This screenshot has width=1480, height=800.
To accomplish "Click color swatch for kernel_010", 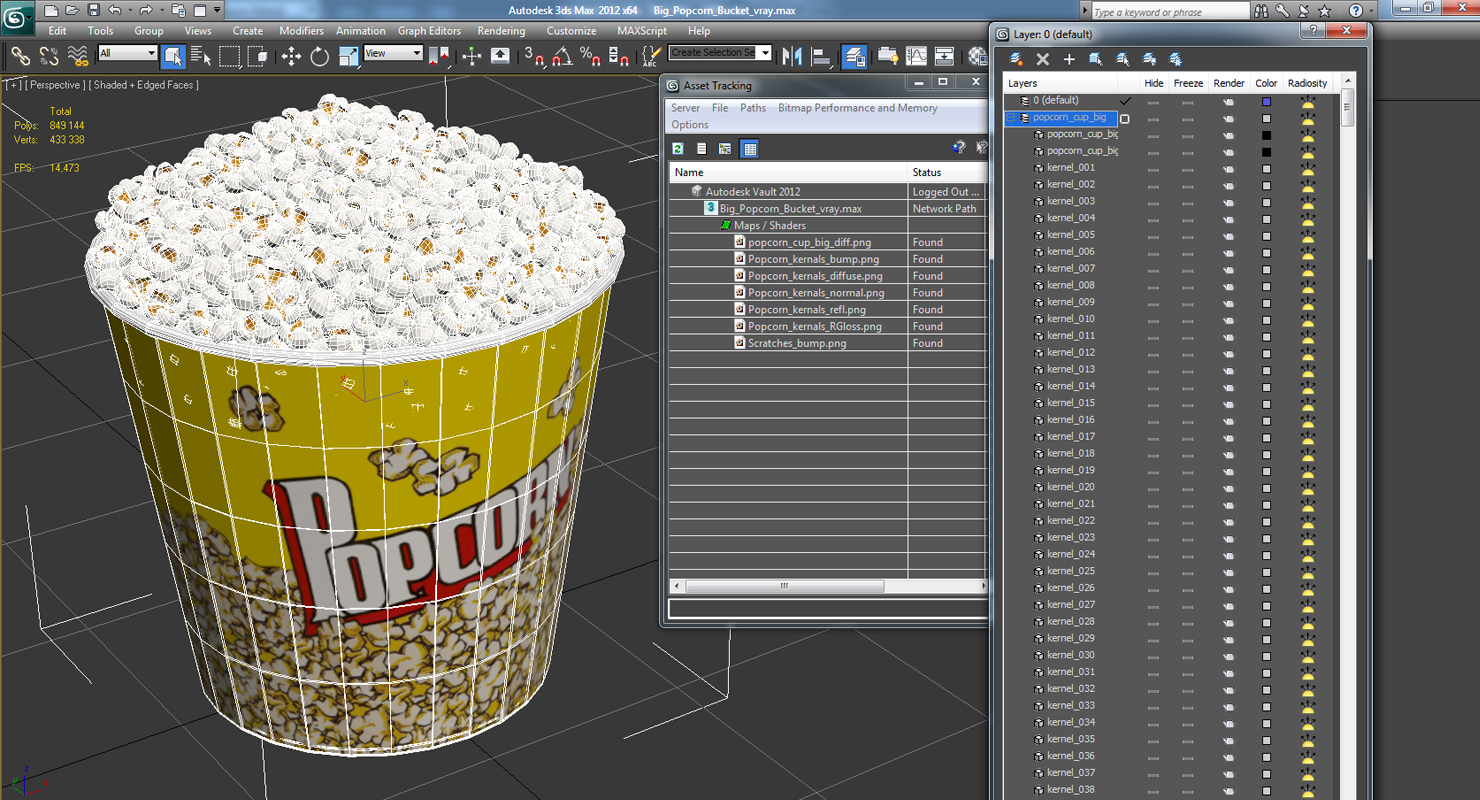I will click(x=1266, y=319).
